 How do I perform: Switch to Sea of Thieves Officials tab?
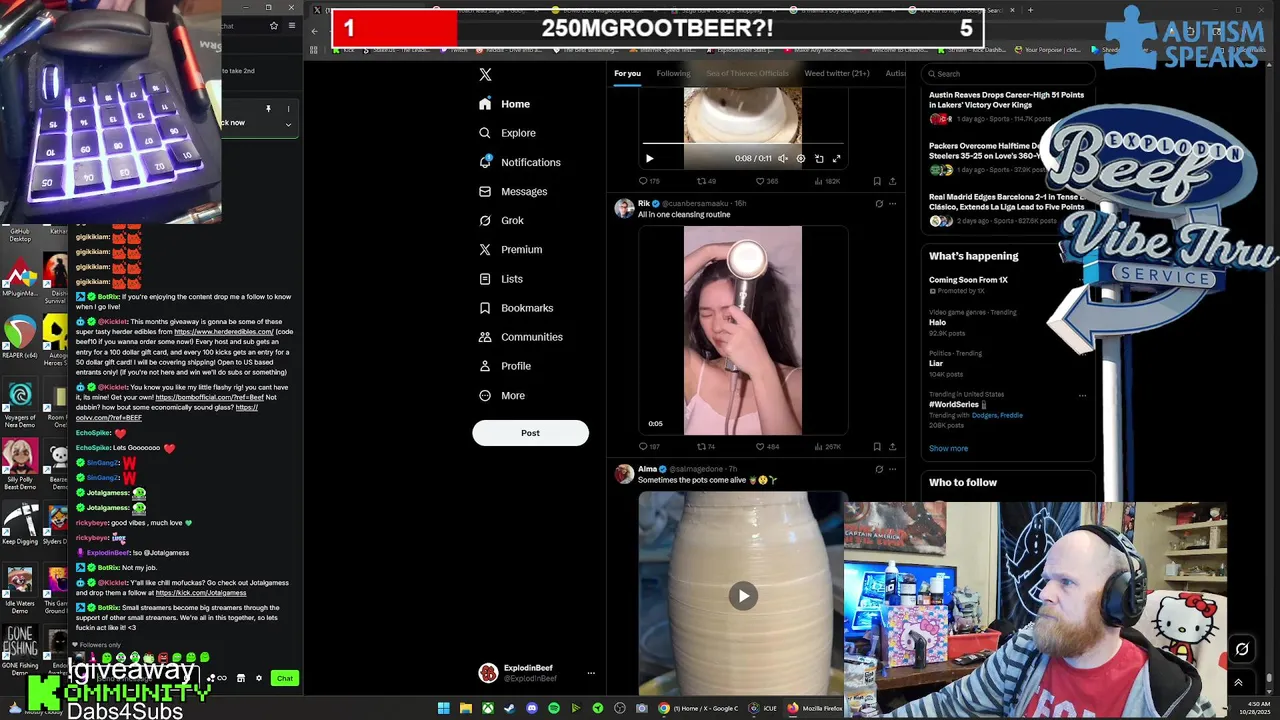pyautogui.click(x=747, y=73)
